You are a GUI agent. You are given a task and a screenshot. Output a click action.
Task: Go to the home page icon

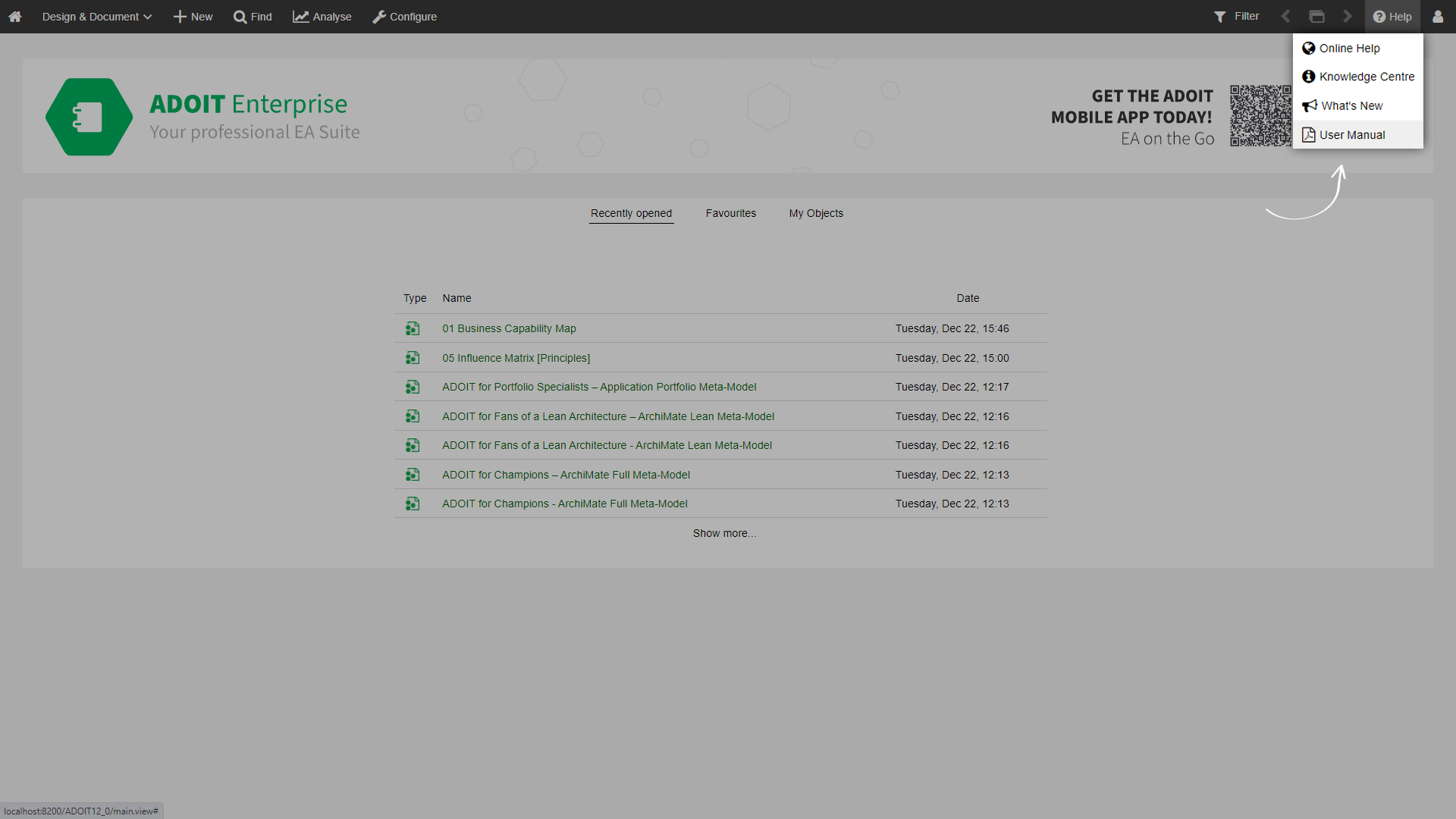tap(15, 17)
